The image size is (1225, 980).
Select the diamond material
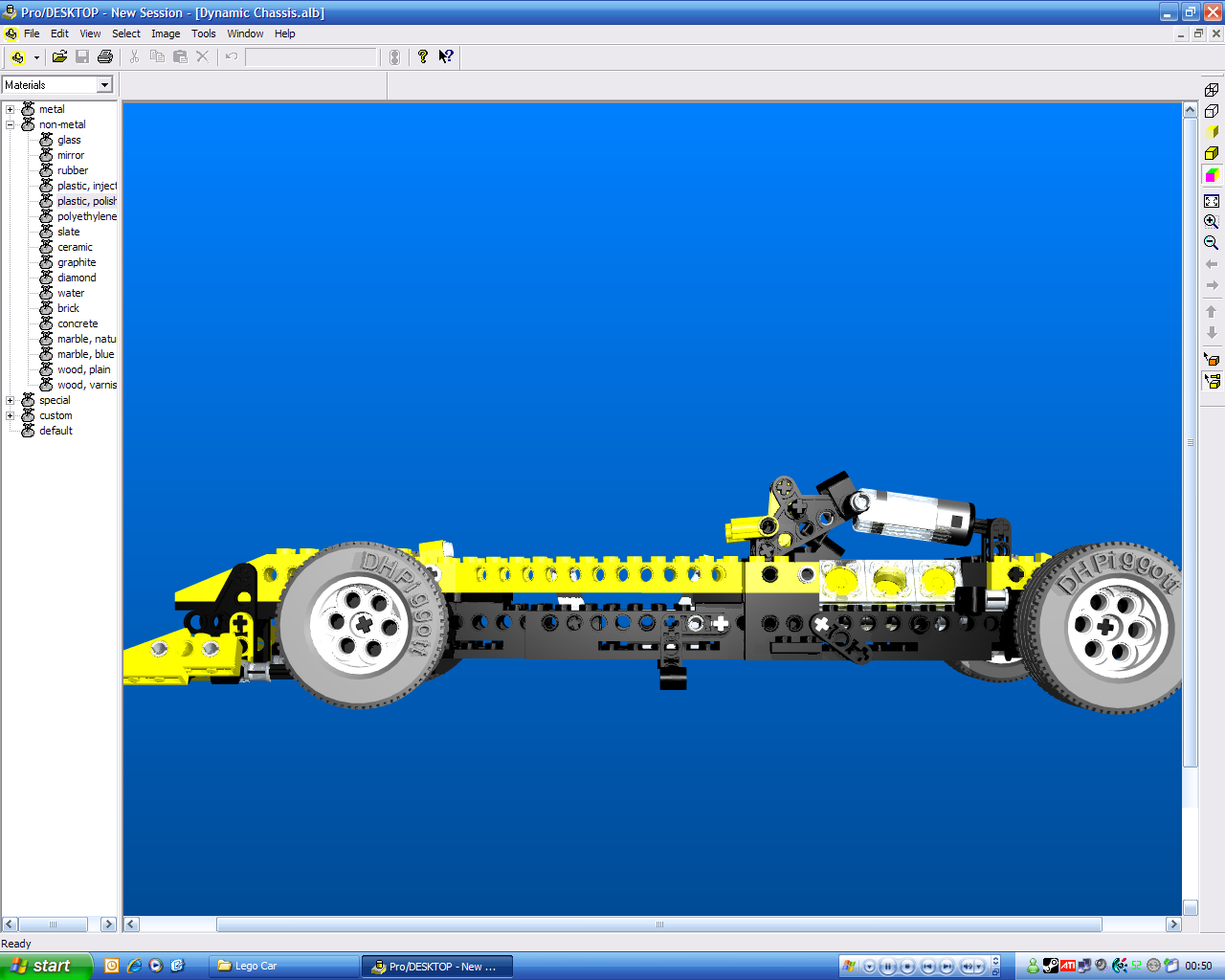(77, 278)
